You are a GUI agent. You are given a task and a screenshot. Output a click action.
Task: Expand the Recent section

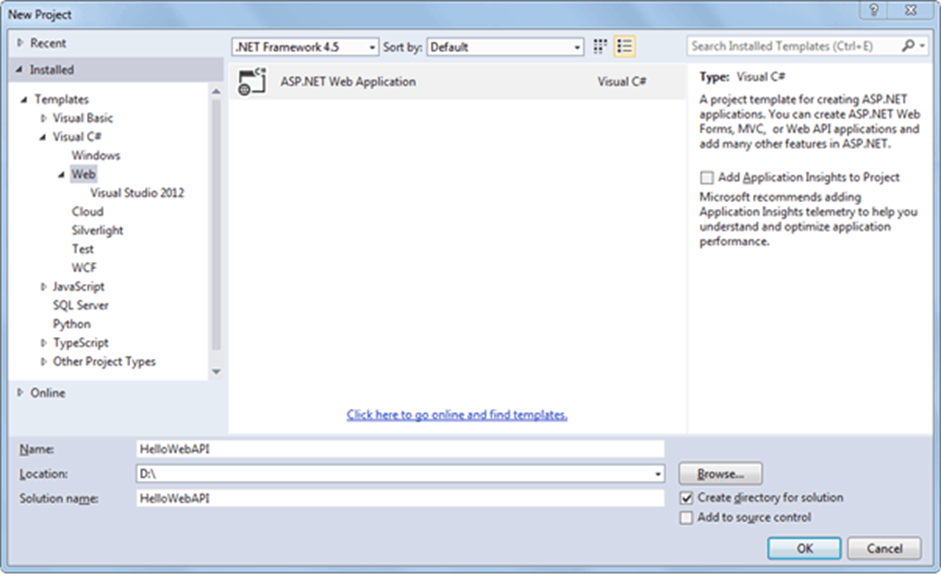coord(20,43)
